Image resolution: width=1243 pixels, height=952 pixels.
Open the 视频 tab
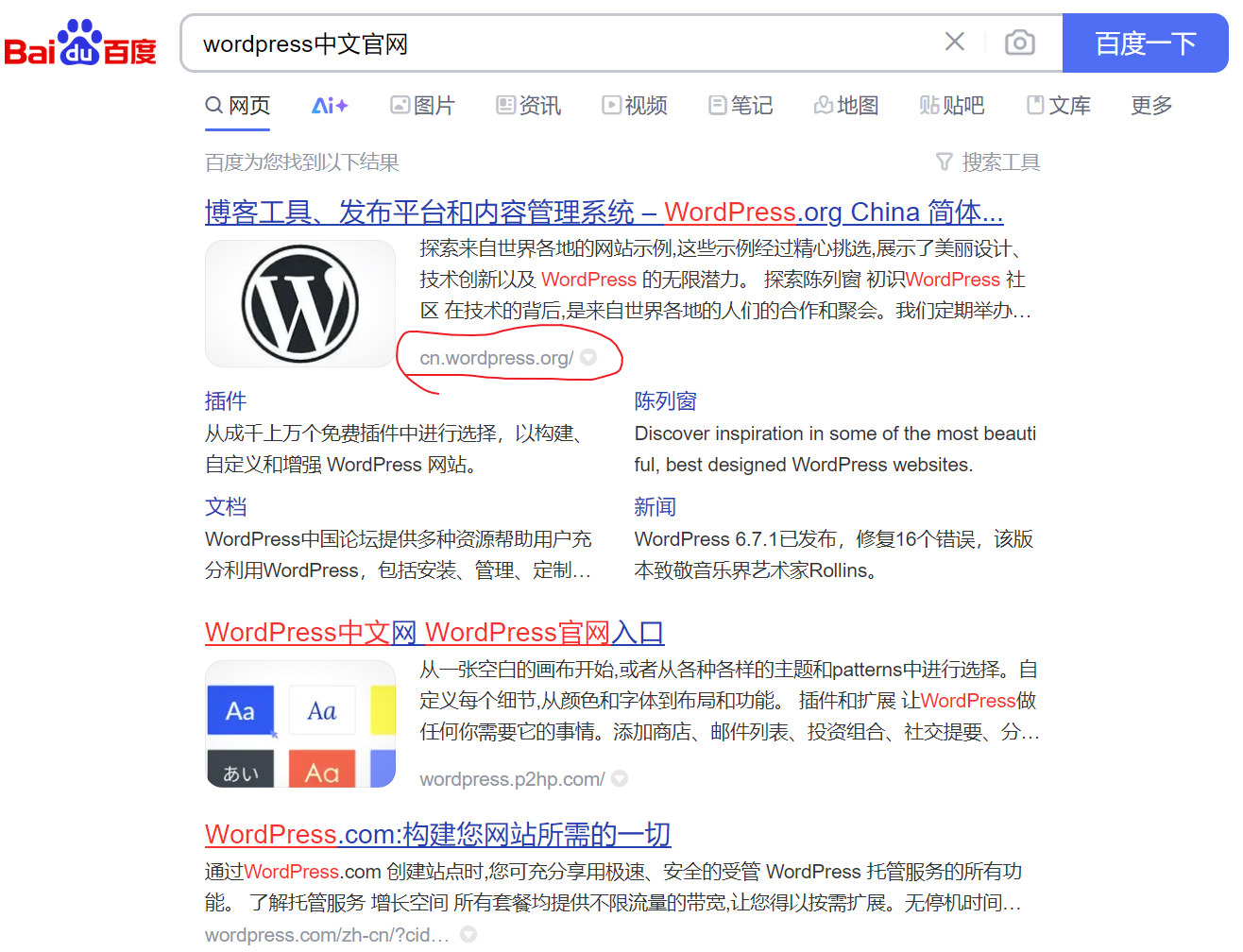635,105
